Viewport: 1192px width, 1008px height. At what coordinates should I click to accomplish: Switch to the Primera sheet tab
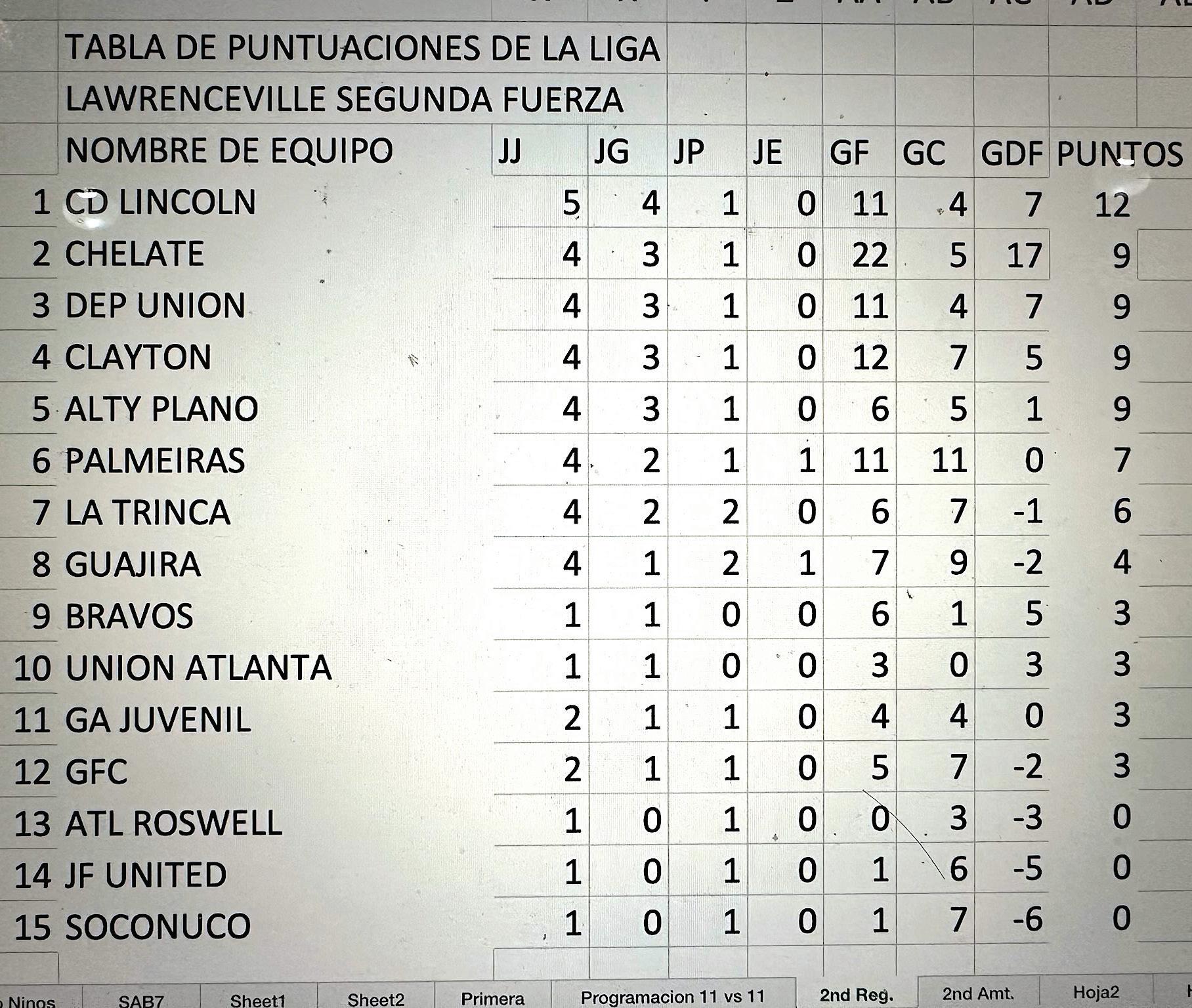coord(492,996)
